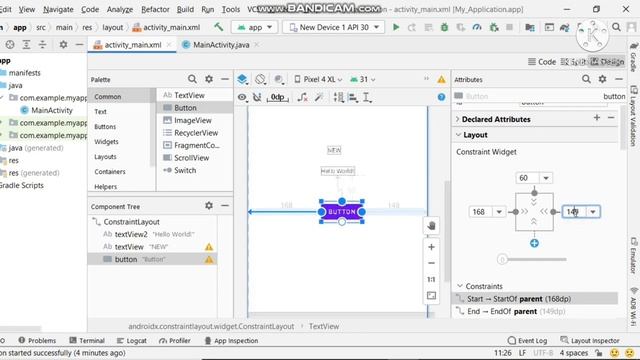
Task: Run the app with the green play icon
Action: point(396,27)
